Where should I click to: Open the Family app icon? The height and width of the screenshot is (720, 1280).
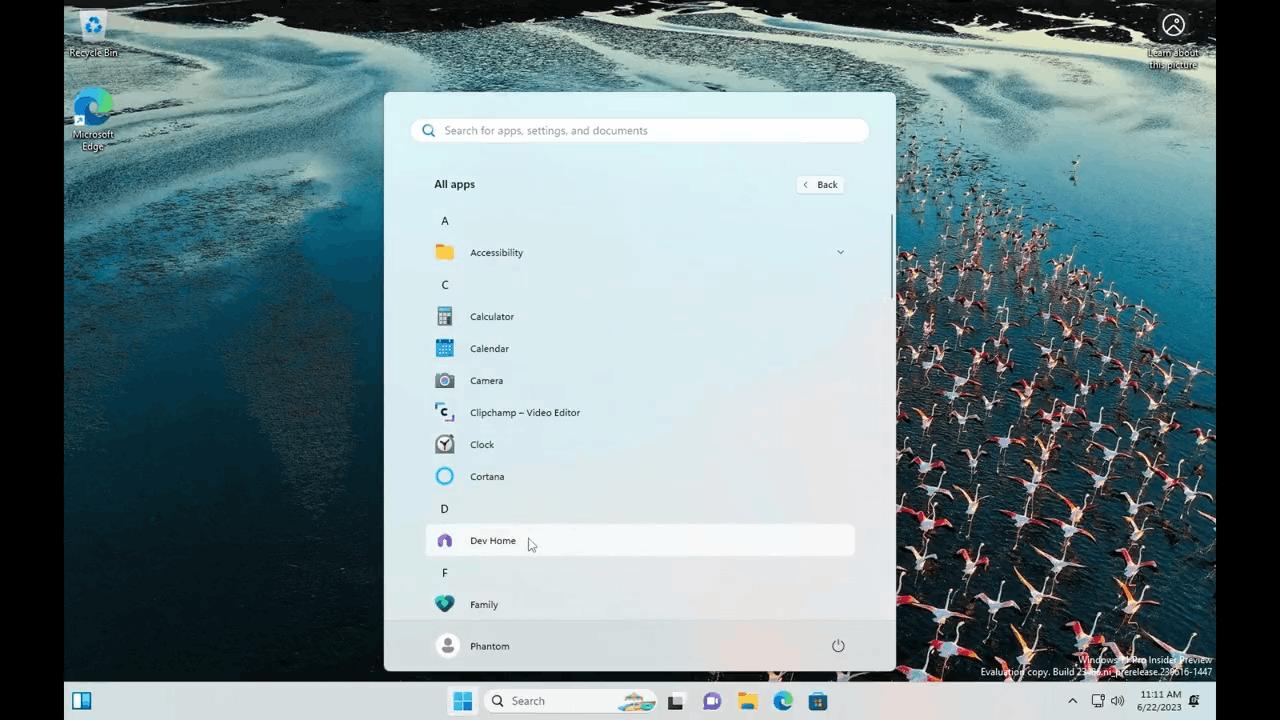[445, 604]
